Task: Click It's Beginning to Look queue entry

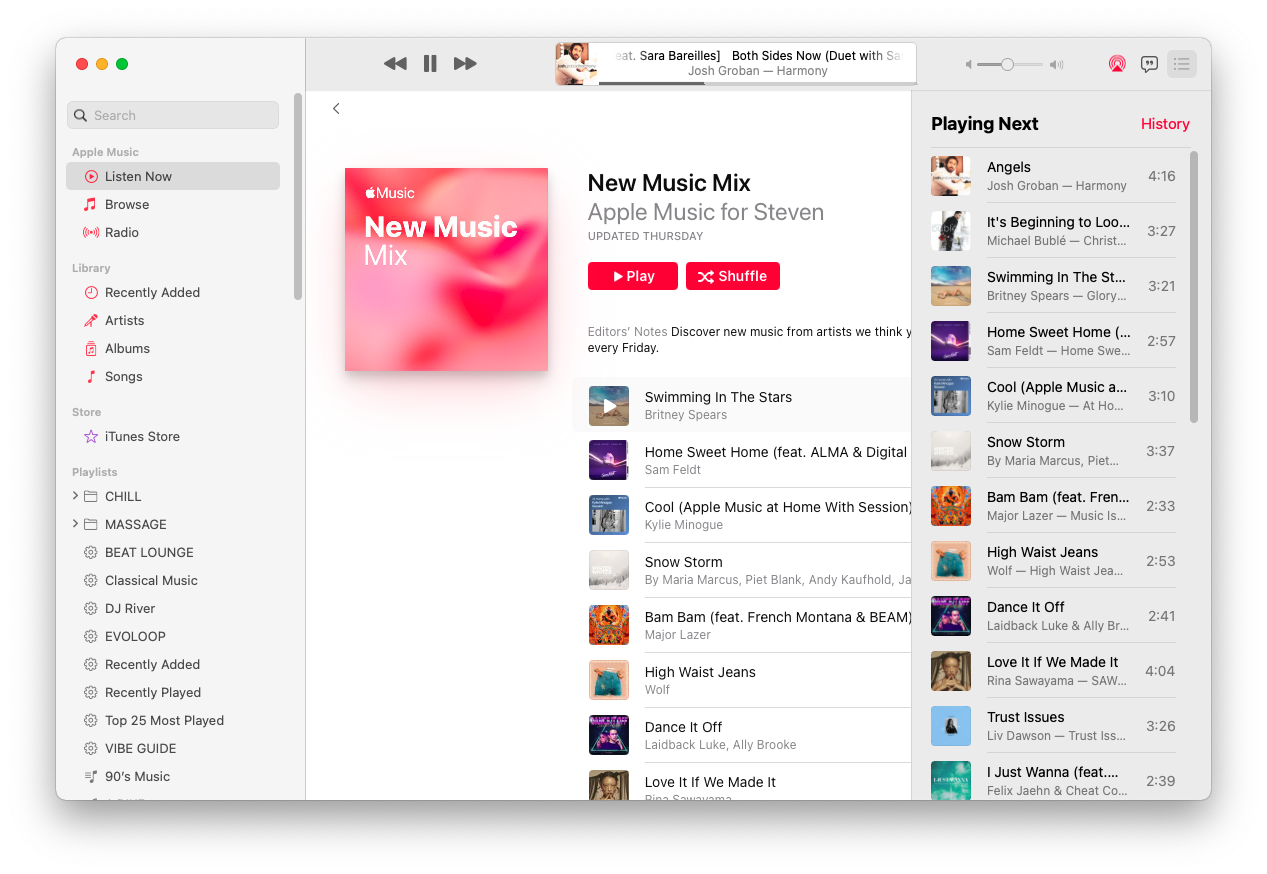Action: (1053, 230)
